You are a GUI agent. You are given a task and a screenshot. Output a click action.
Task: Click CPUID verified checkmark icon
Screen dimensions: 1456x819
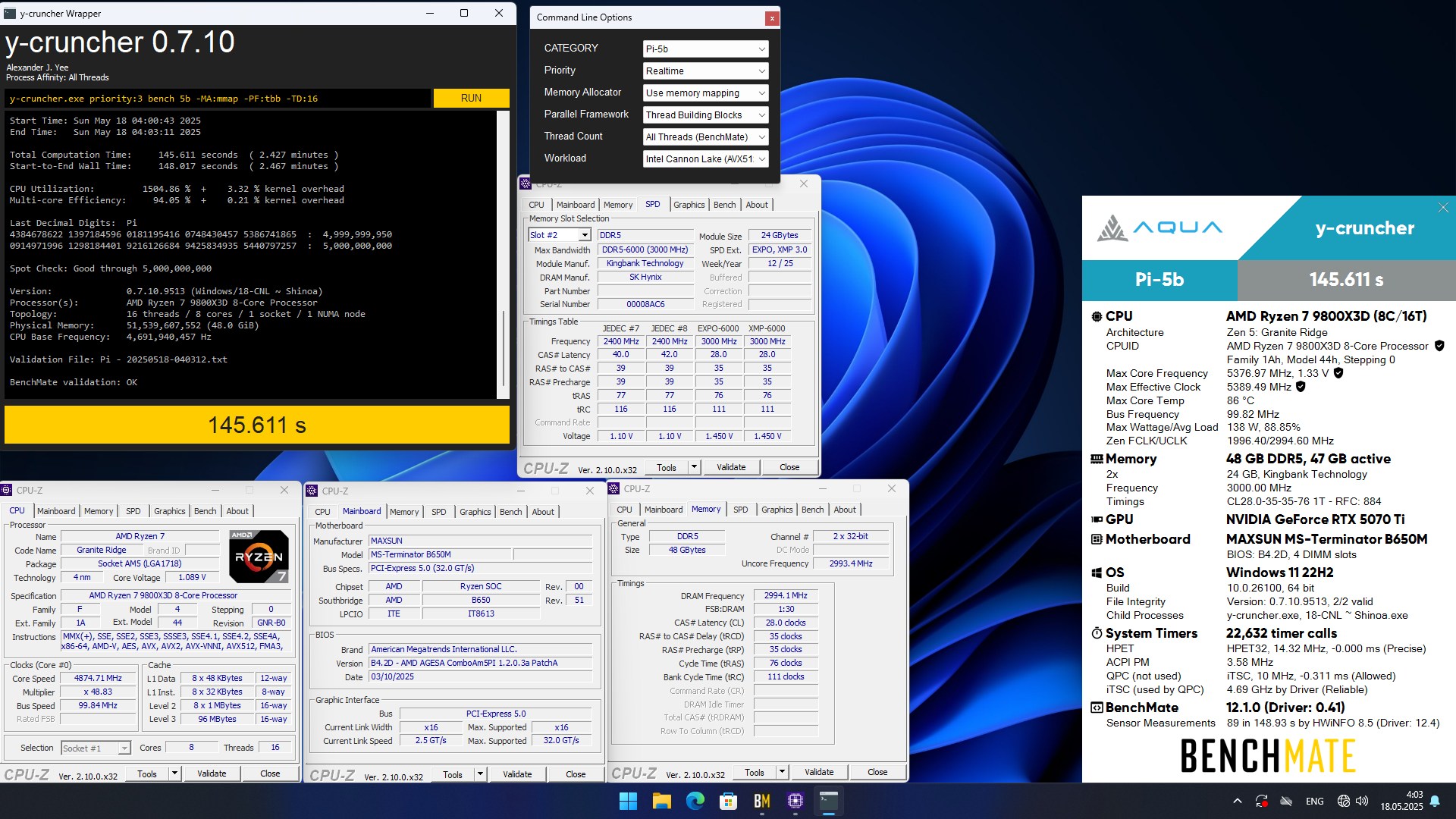tap(1439, 346)
